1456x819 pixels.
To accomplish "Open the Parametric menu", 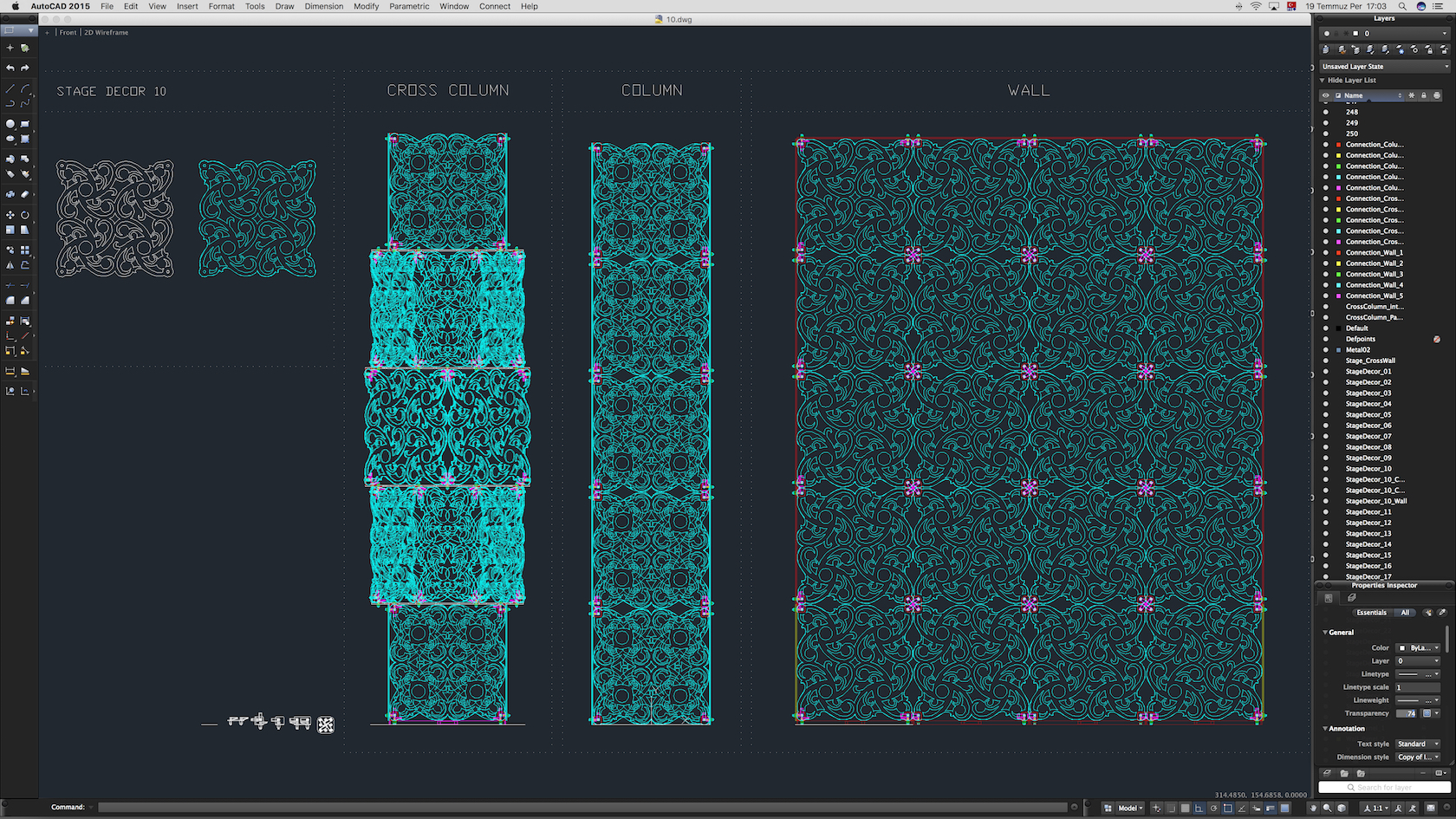I will (x=409, y=6).
